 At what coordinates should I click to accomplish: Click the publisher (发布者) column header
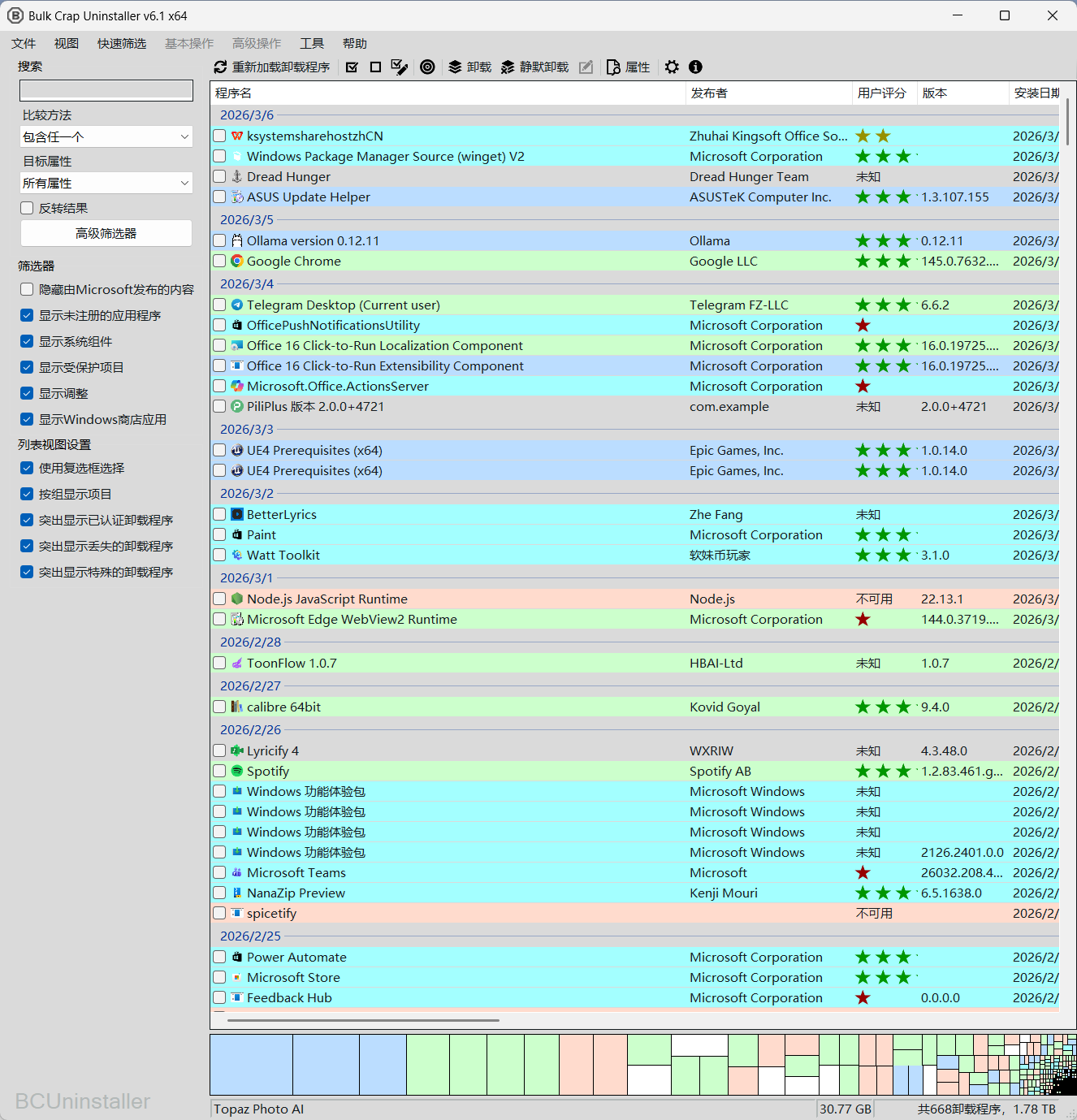pos(709,93)
